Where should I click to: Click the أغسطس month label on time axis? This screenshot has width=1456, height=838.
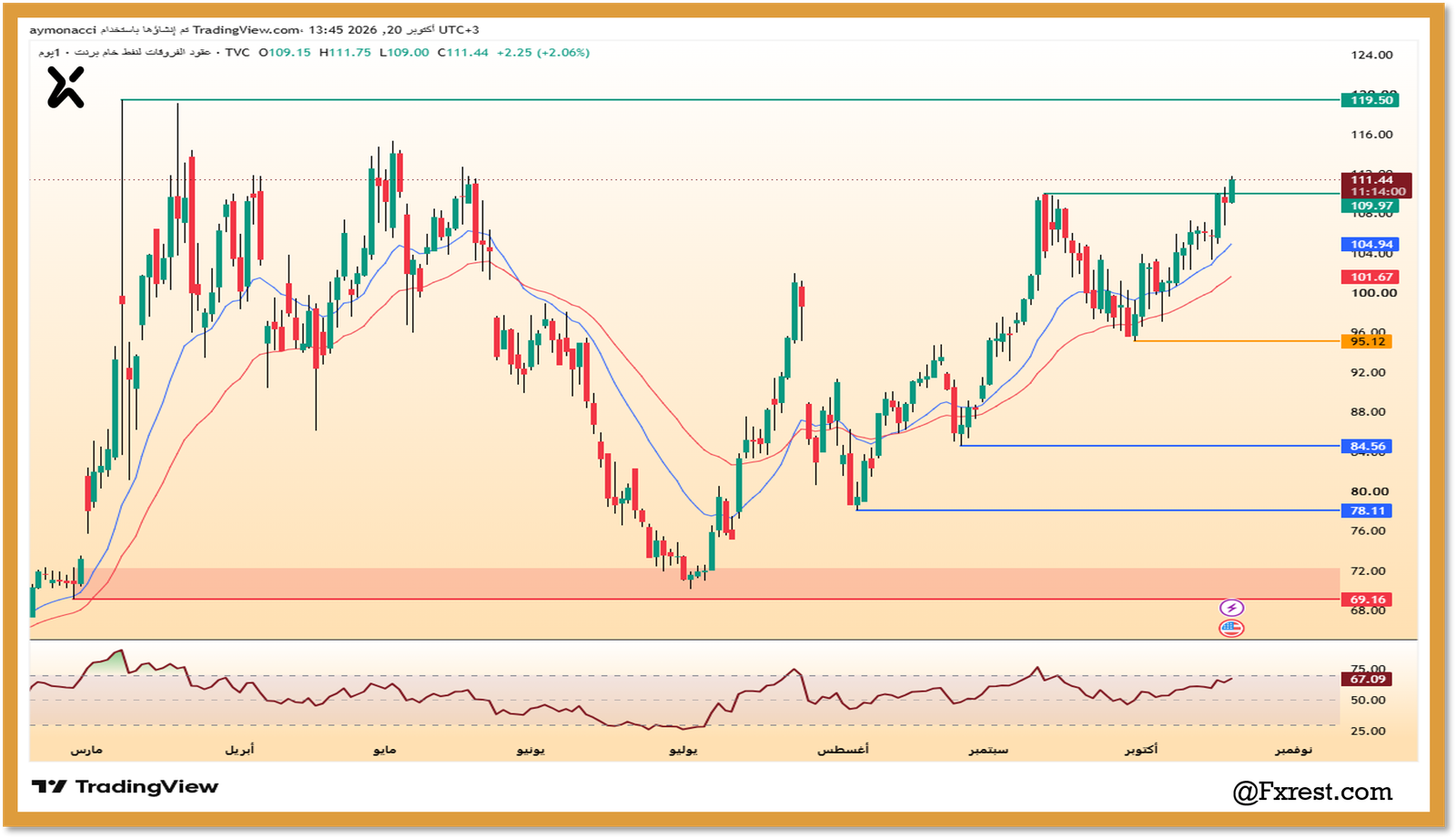pos(843,750)
